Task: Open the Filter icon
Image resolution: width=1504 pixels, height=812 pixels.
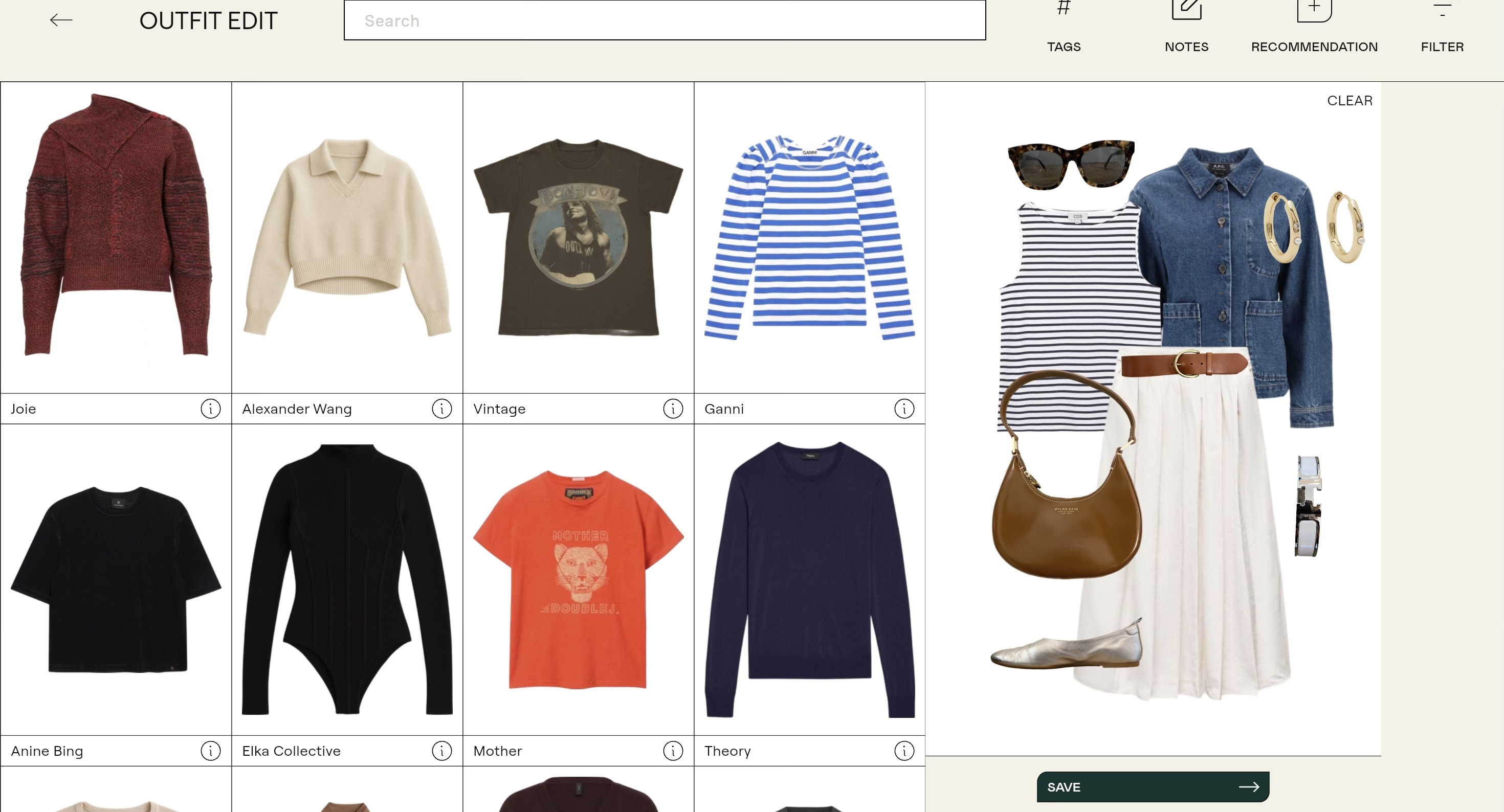Action: point(1442,9)
